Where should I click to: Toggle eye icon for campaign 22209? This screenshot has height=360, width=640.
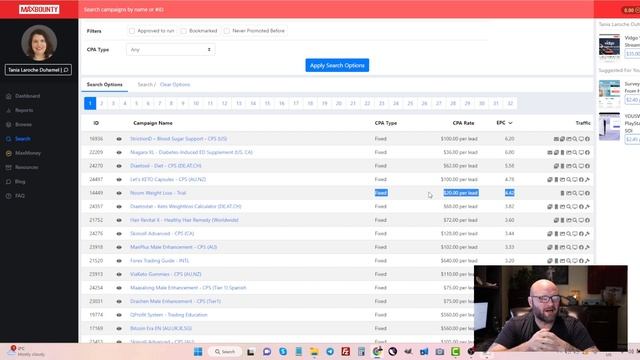(x=119, y=152)
